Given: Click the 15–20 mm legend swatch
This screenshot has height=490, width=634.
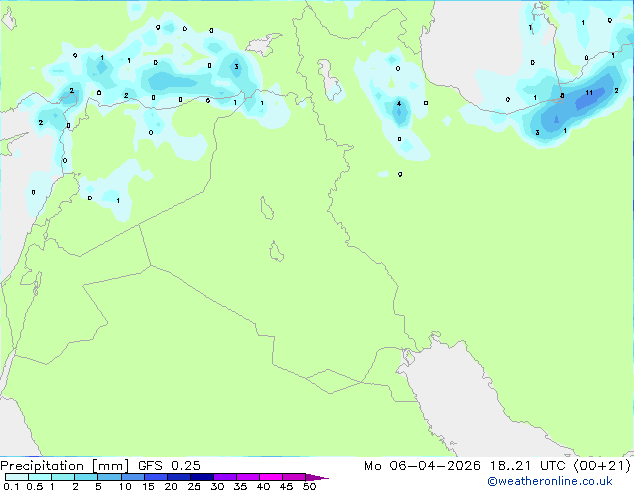Looking at the screenshot, I should 155,477.
